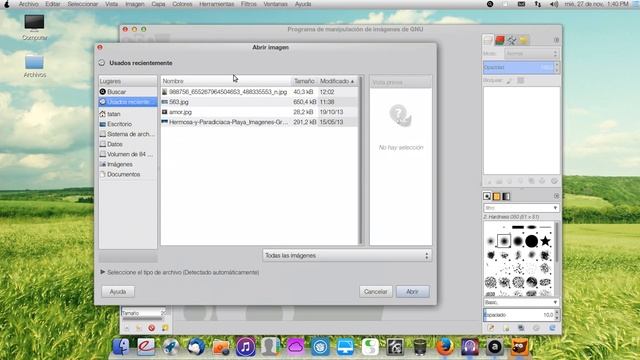Sort files by Tamaño column

(x=304, y=81)
